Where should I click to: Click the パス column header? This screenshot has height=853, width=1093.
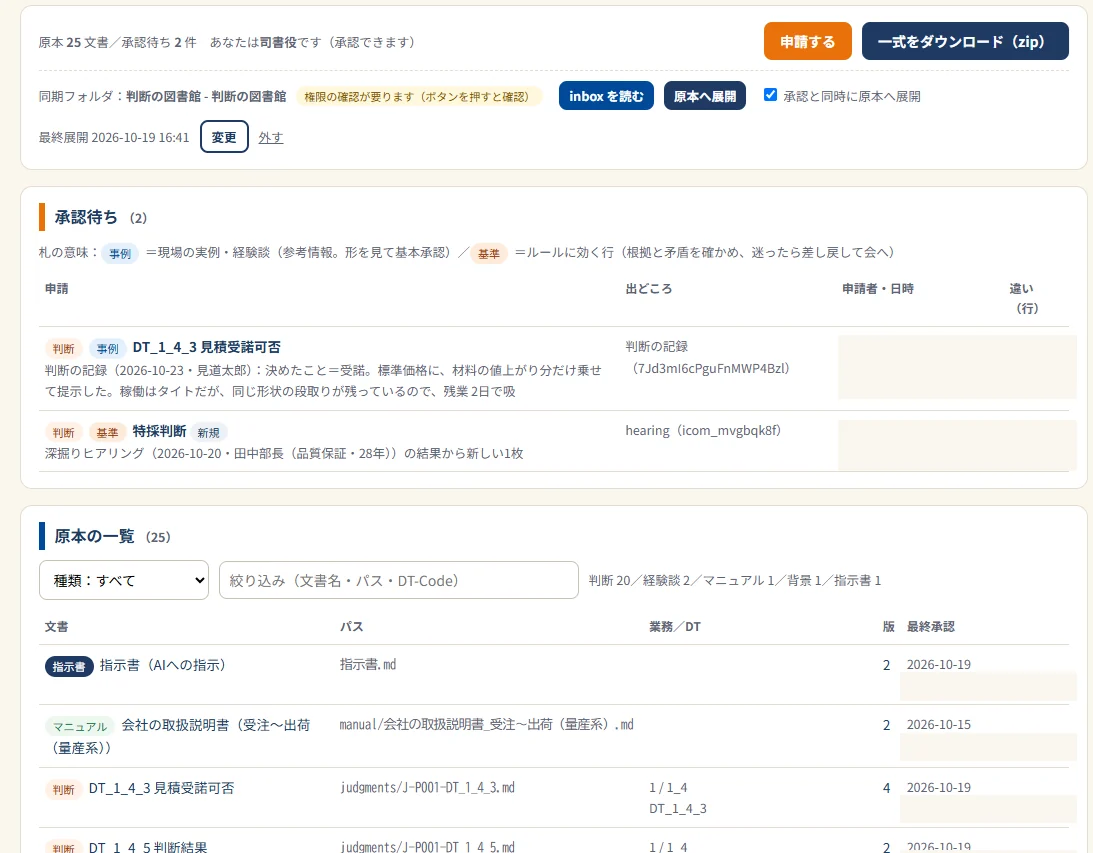pos(351,627)
